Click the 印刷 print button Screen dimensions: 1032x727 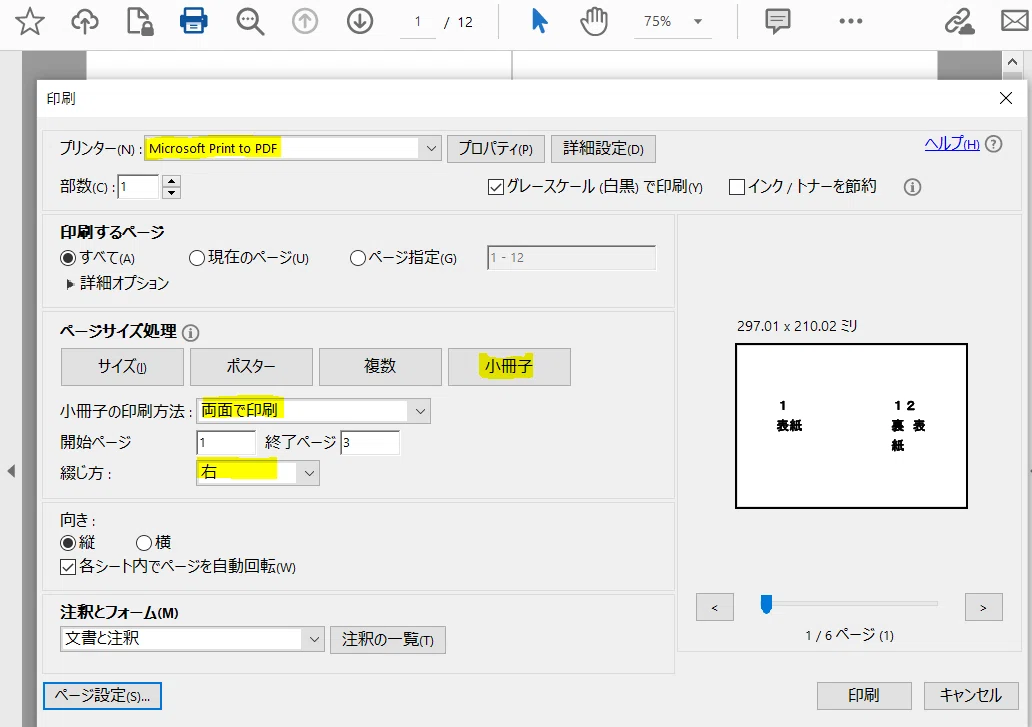click(864, 696)
